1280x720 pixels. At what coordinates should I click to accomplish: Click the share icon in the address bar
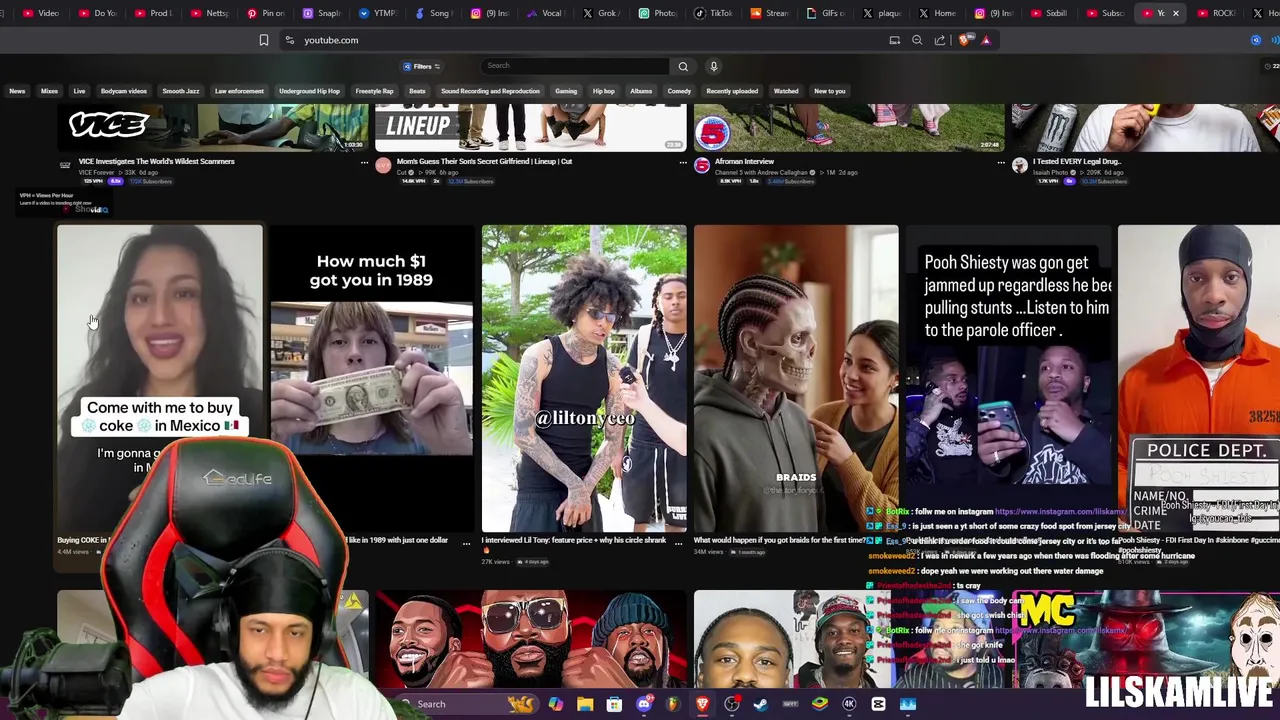pyautogui.click(x=940, y=40)
